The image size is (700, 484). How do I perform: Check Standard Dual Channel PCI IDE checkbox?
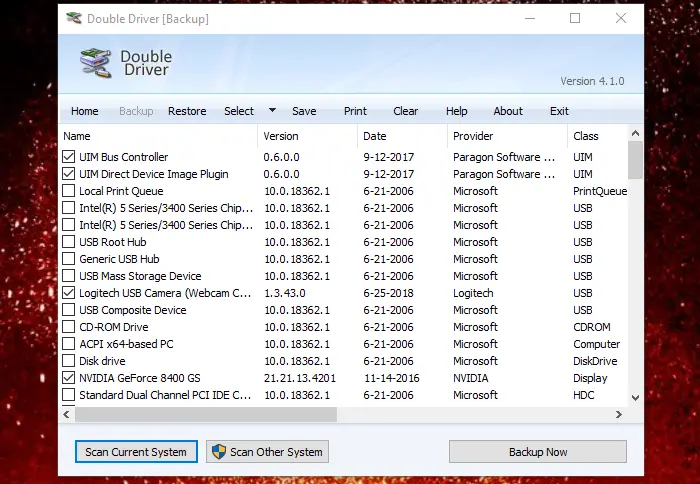coord(68,395)
